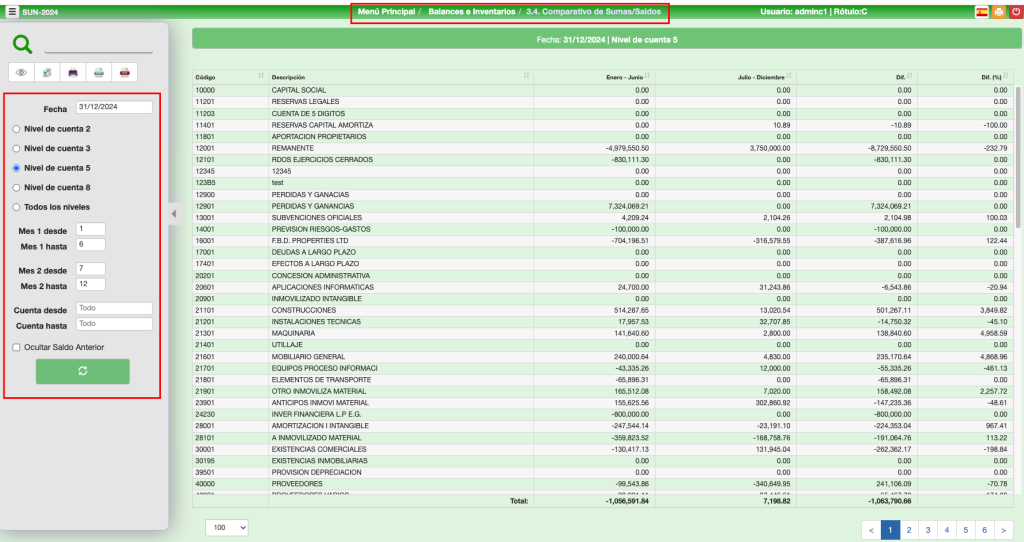This screenshot has width=1024, height=542.
Task: Go to Menú Principal in the breadcrumb
Action: tap(386, 12)
